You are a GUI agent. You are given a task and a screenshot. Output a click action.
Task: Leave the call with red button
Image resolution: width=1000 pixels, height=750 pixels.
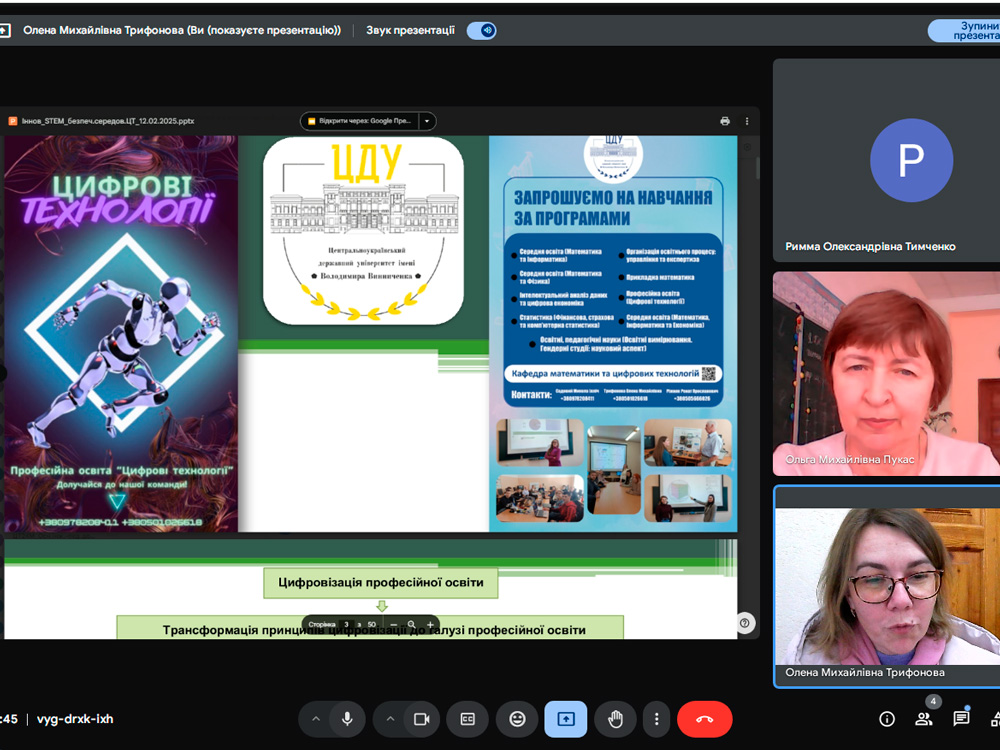coord(704,719)
